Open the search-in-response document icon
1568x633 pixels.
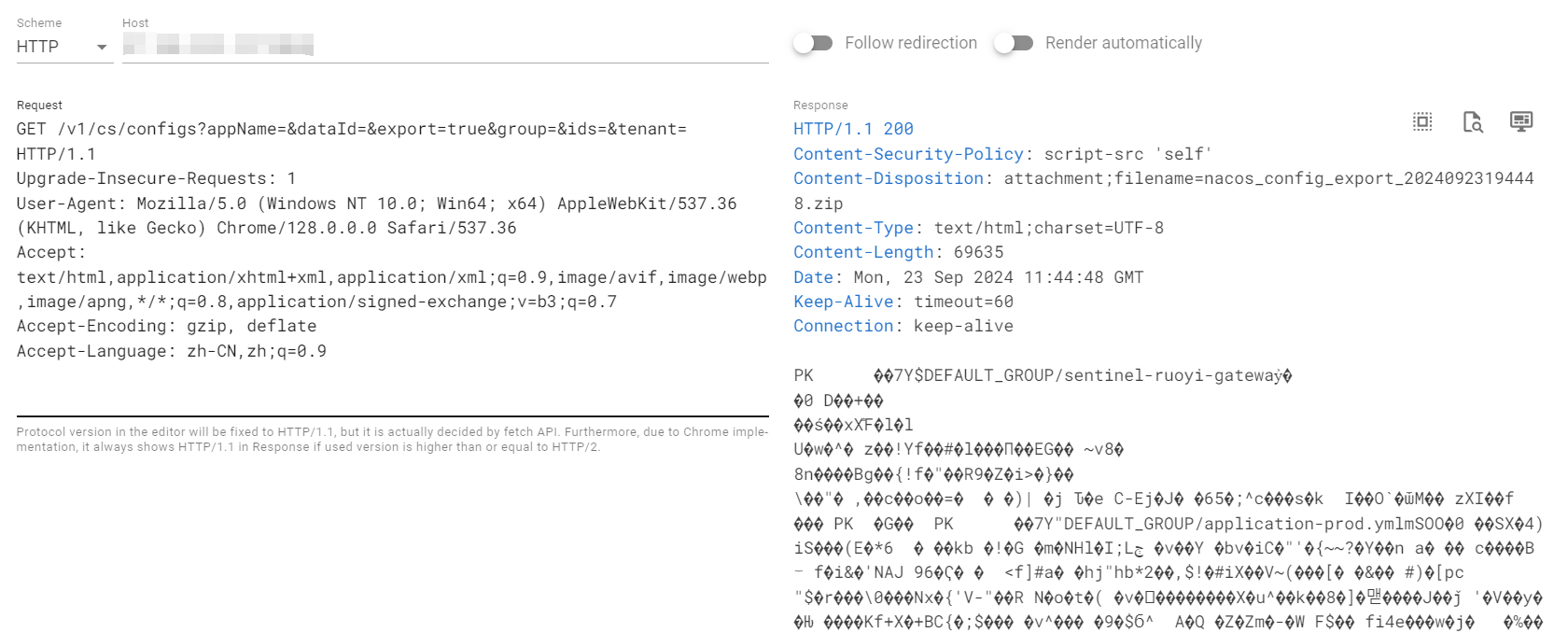(1472, 121)
